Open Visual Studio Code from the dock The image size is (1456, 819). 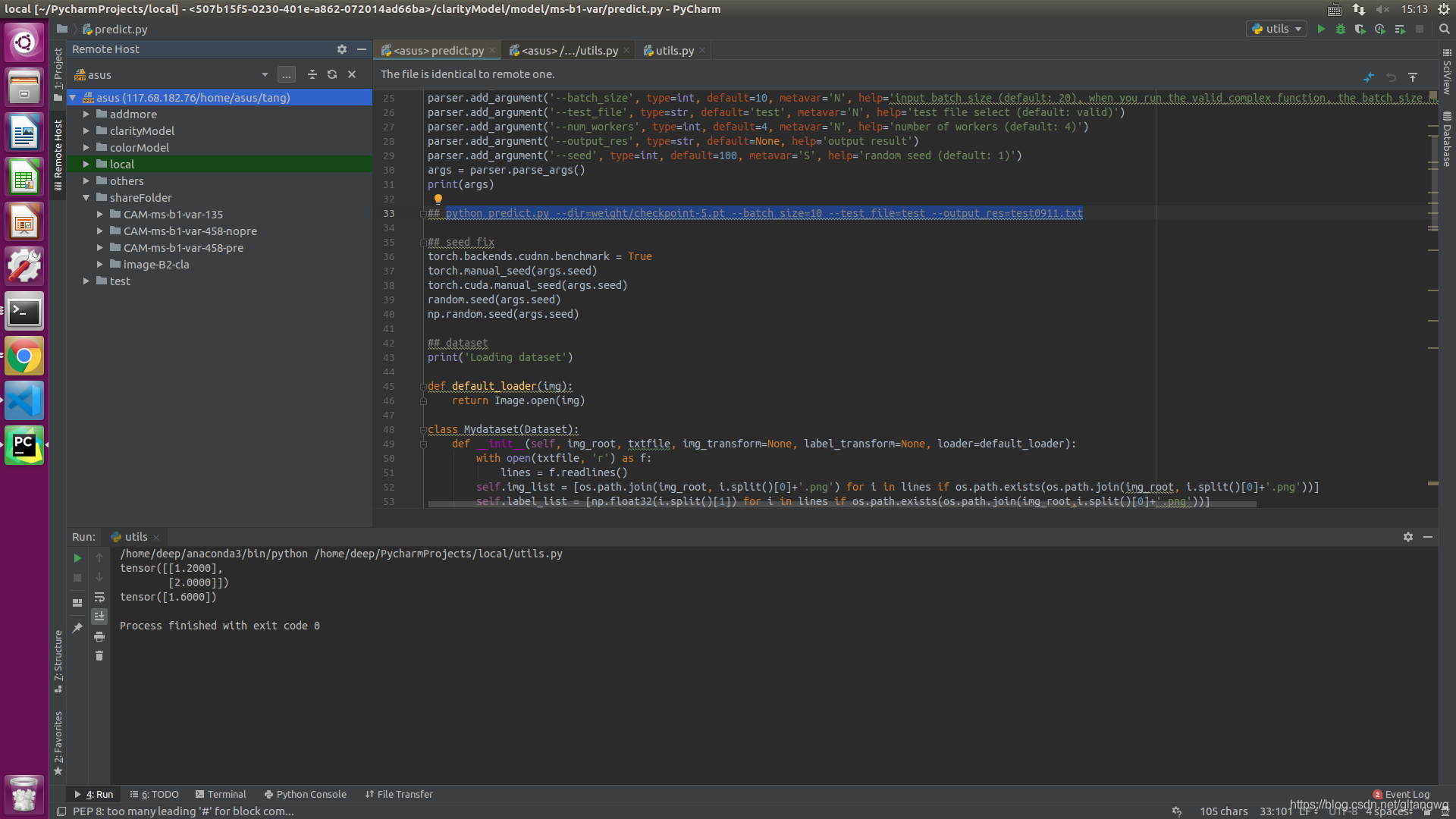click(x=24, y=400)
